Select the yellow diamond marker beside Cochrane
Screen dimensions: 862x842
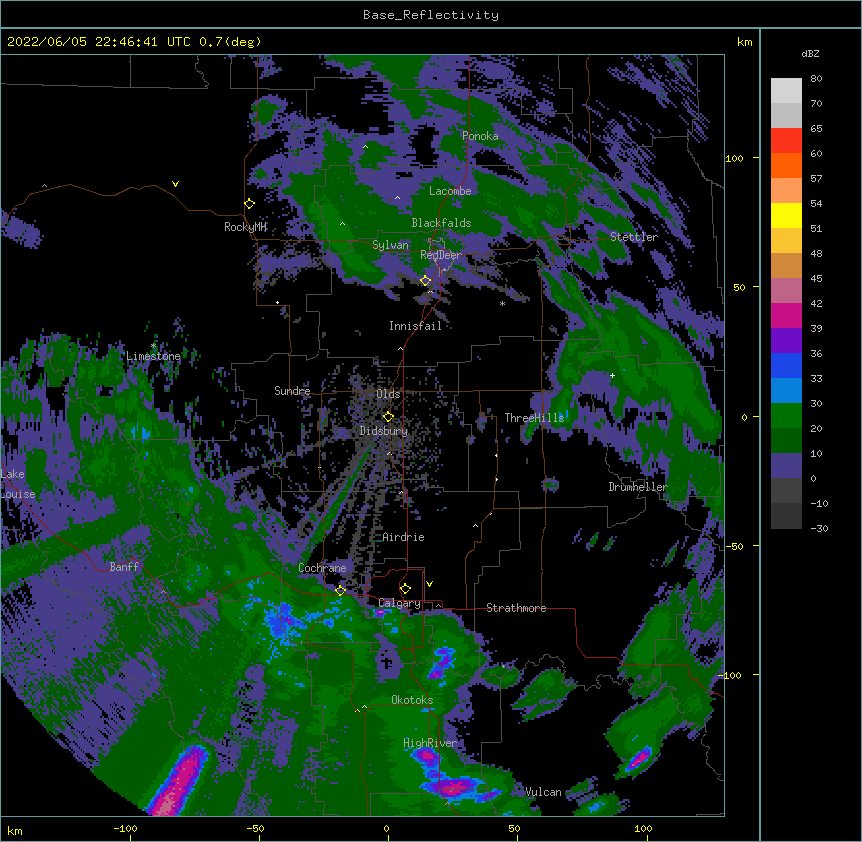340,591
